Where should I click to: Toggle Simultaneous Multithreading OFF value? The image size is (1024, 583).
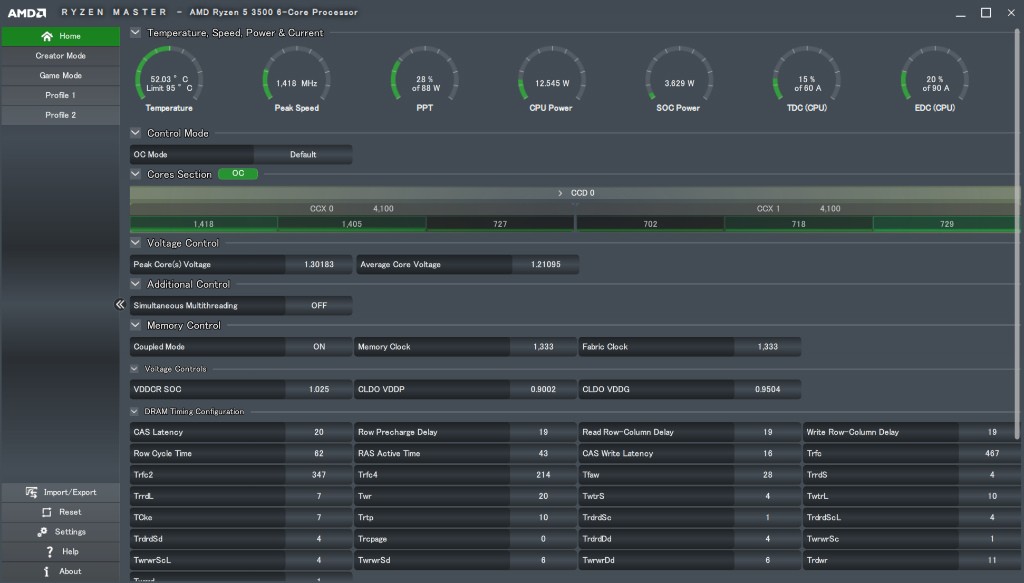(318, 306)
